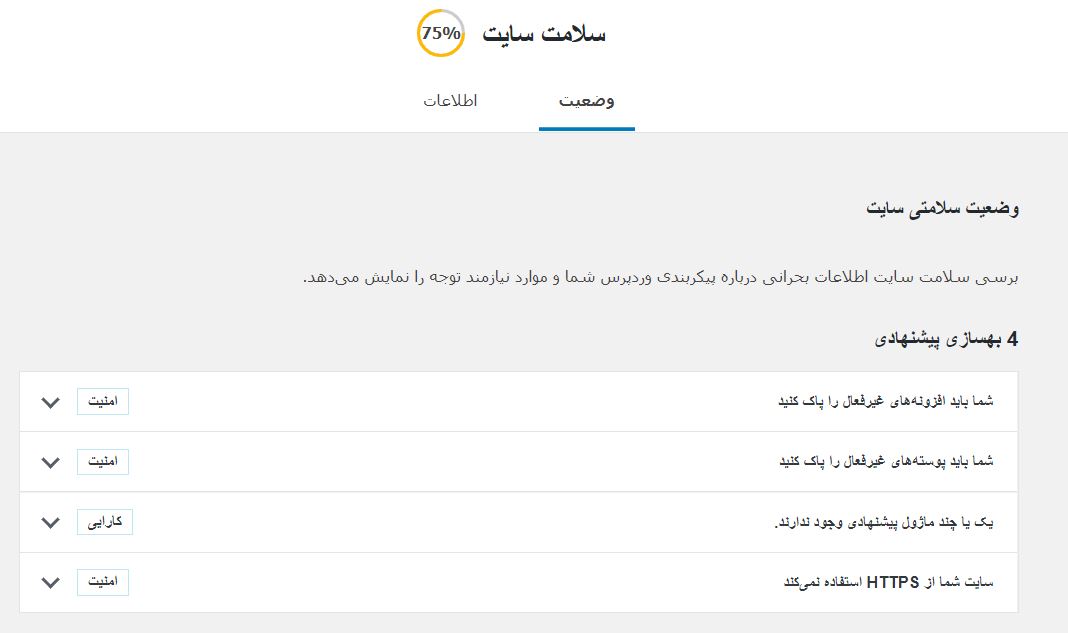Click the امنیت badge on the HTTPS row
The width and height of the screenshot is (1068, 633).
point(103,581)
